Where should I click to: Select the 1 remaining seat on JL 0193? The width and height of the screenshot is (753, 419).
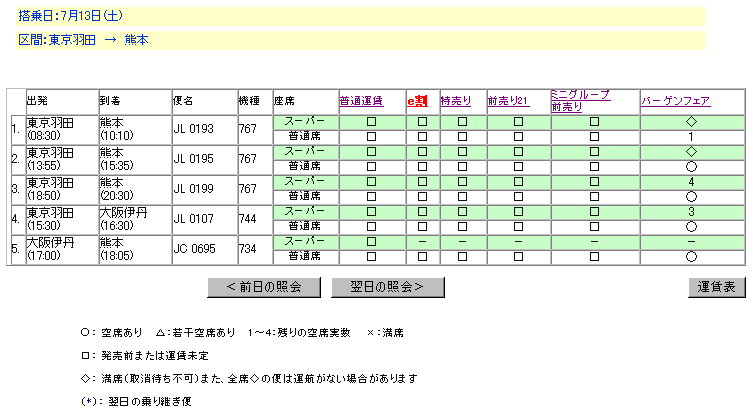(691, 137)
